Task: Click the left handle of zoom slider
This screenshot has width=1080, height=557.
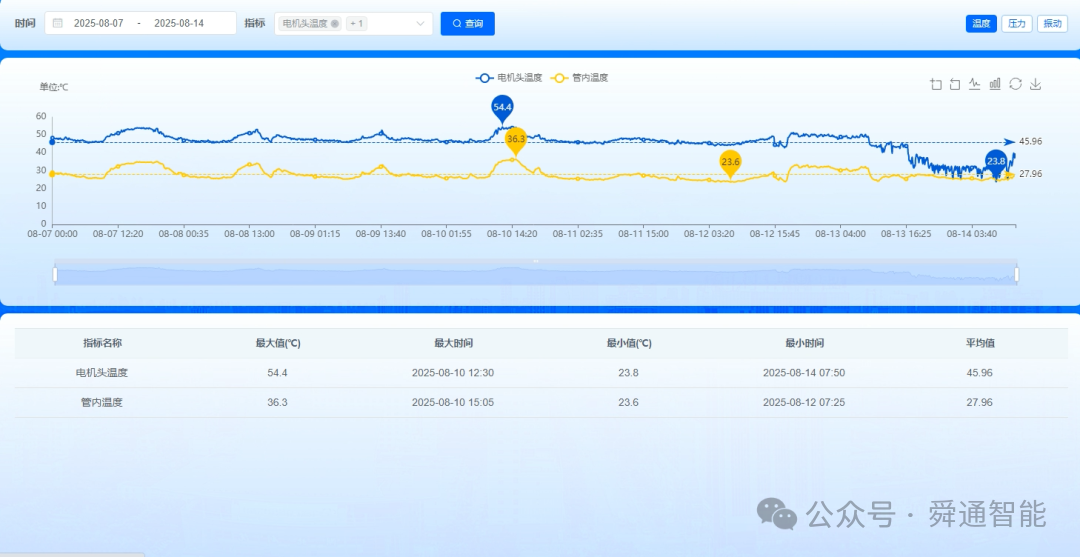Action: point(55,275)
